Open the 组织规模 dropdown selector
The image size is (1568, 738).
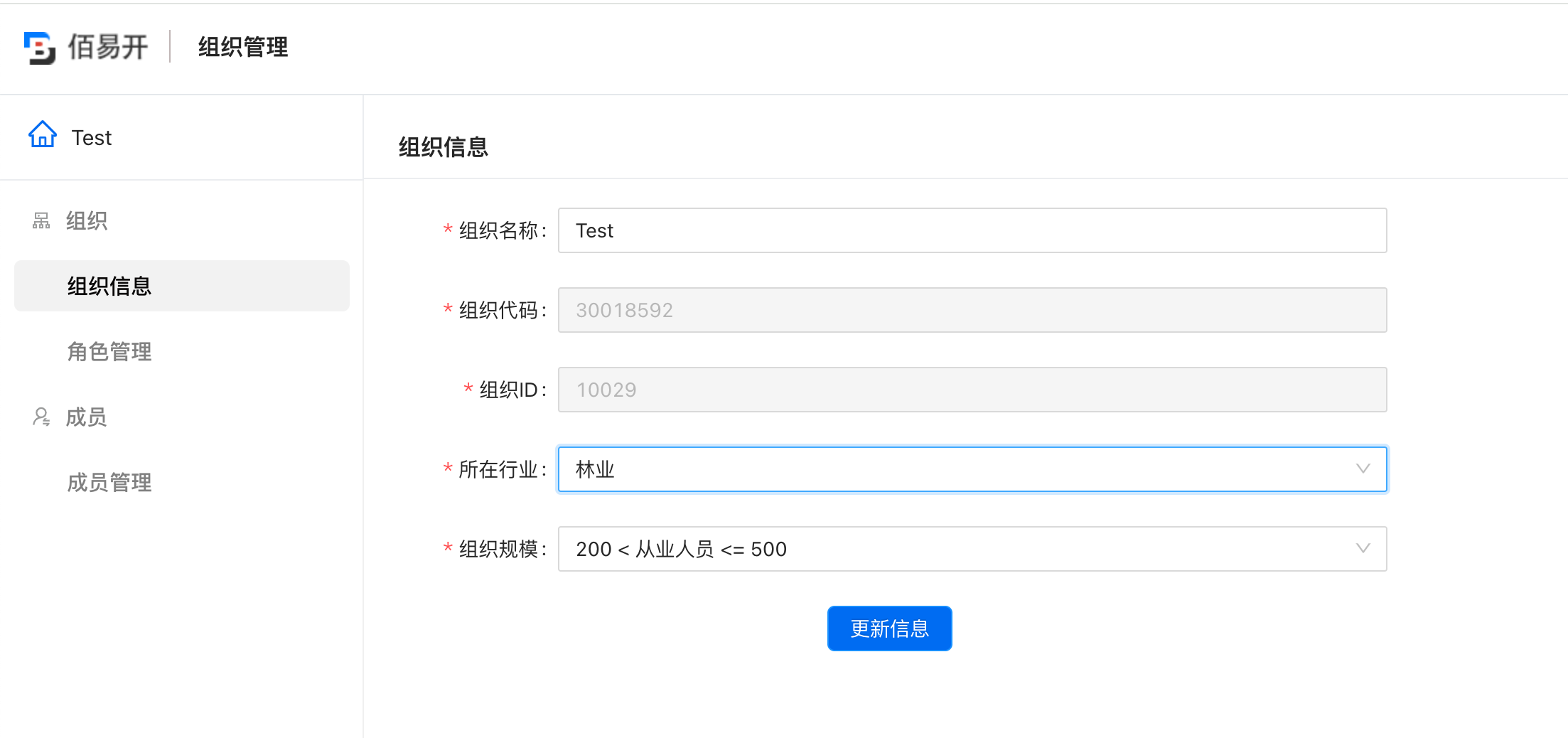tap(972, 549)
